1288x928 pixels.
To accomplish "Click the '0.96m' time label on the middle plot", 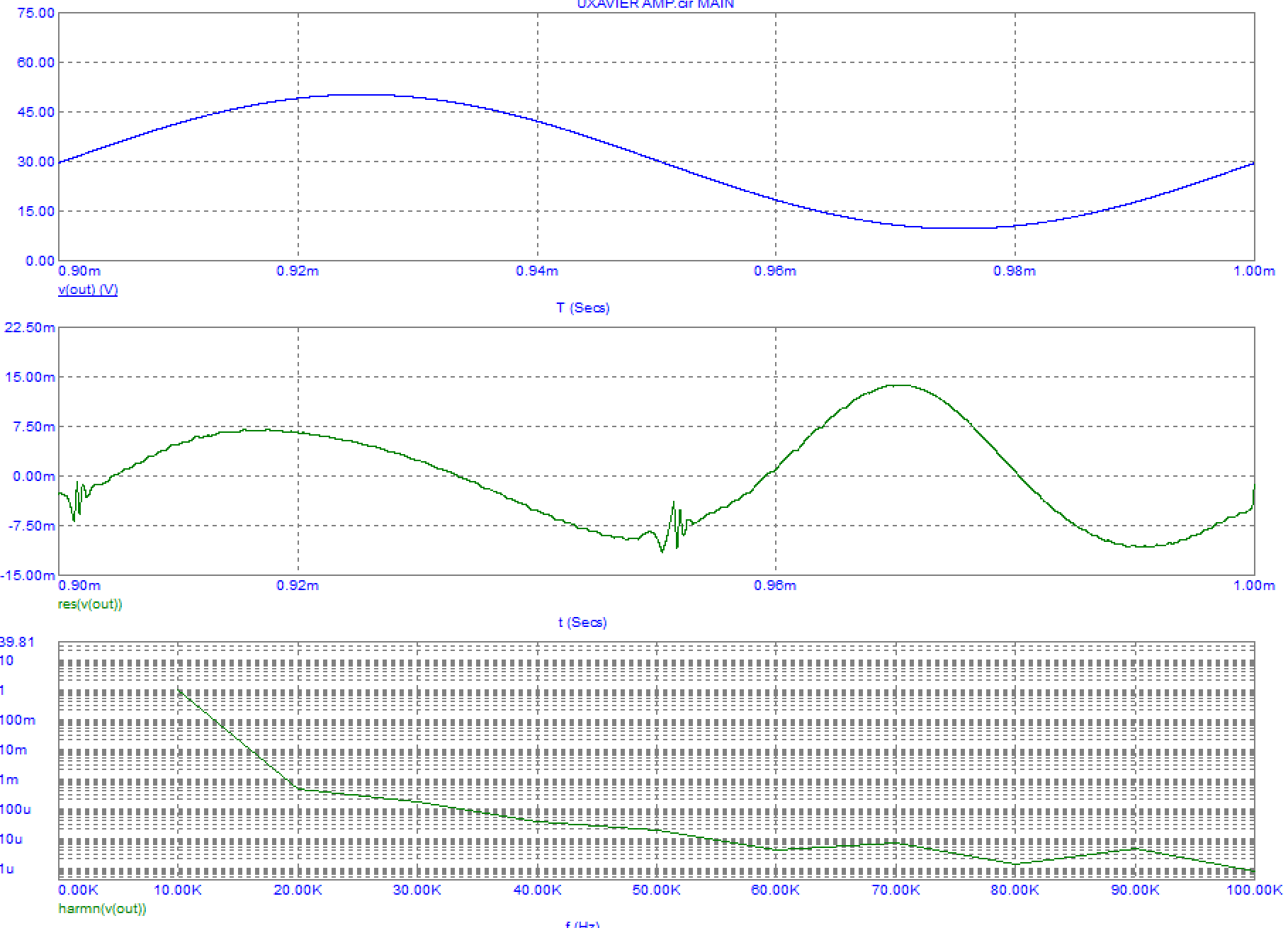I will pos(775,586).
